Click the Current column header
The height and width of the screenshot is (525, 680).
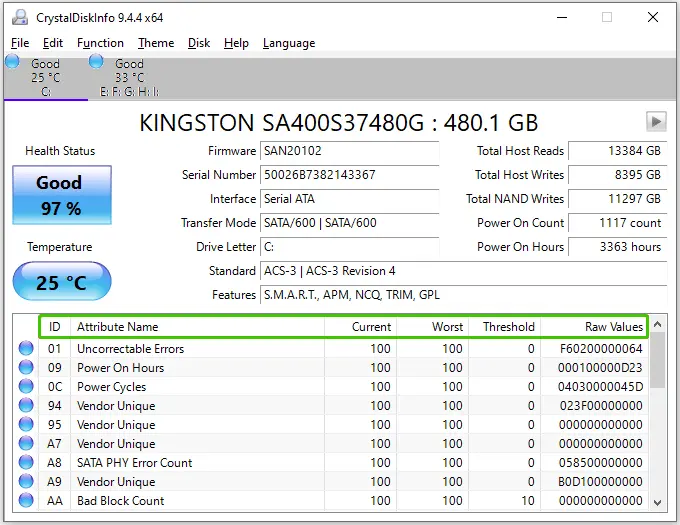pos(360,326)
